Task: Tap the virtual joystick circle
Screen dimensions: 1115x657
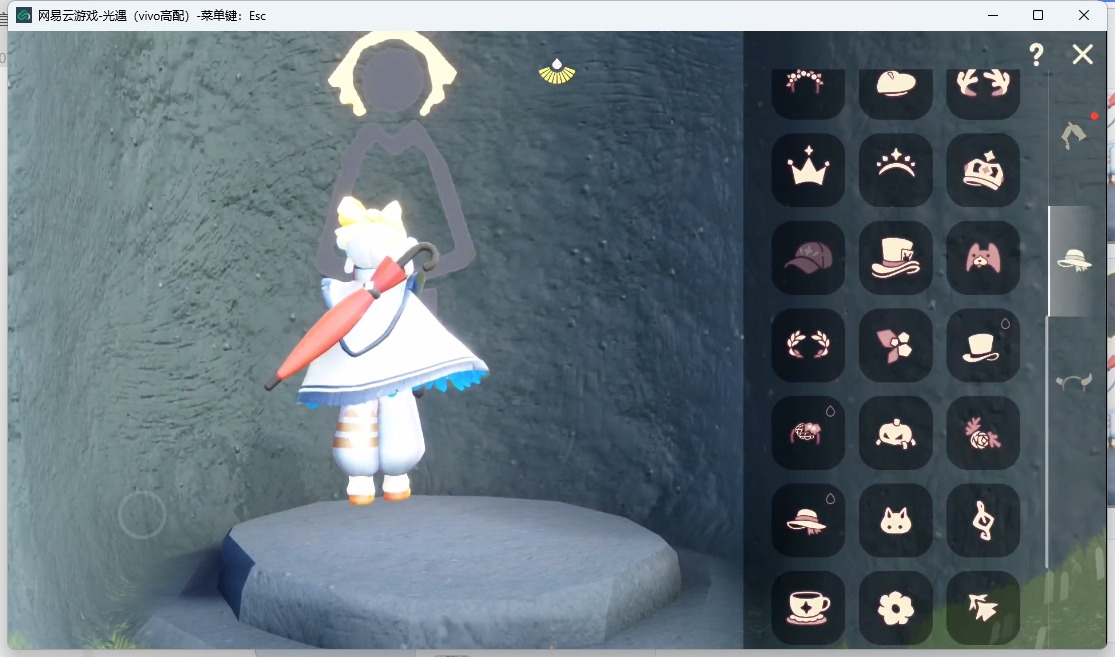Action: pos(142,514)
